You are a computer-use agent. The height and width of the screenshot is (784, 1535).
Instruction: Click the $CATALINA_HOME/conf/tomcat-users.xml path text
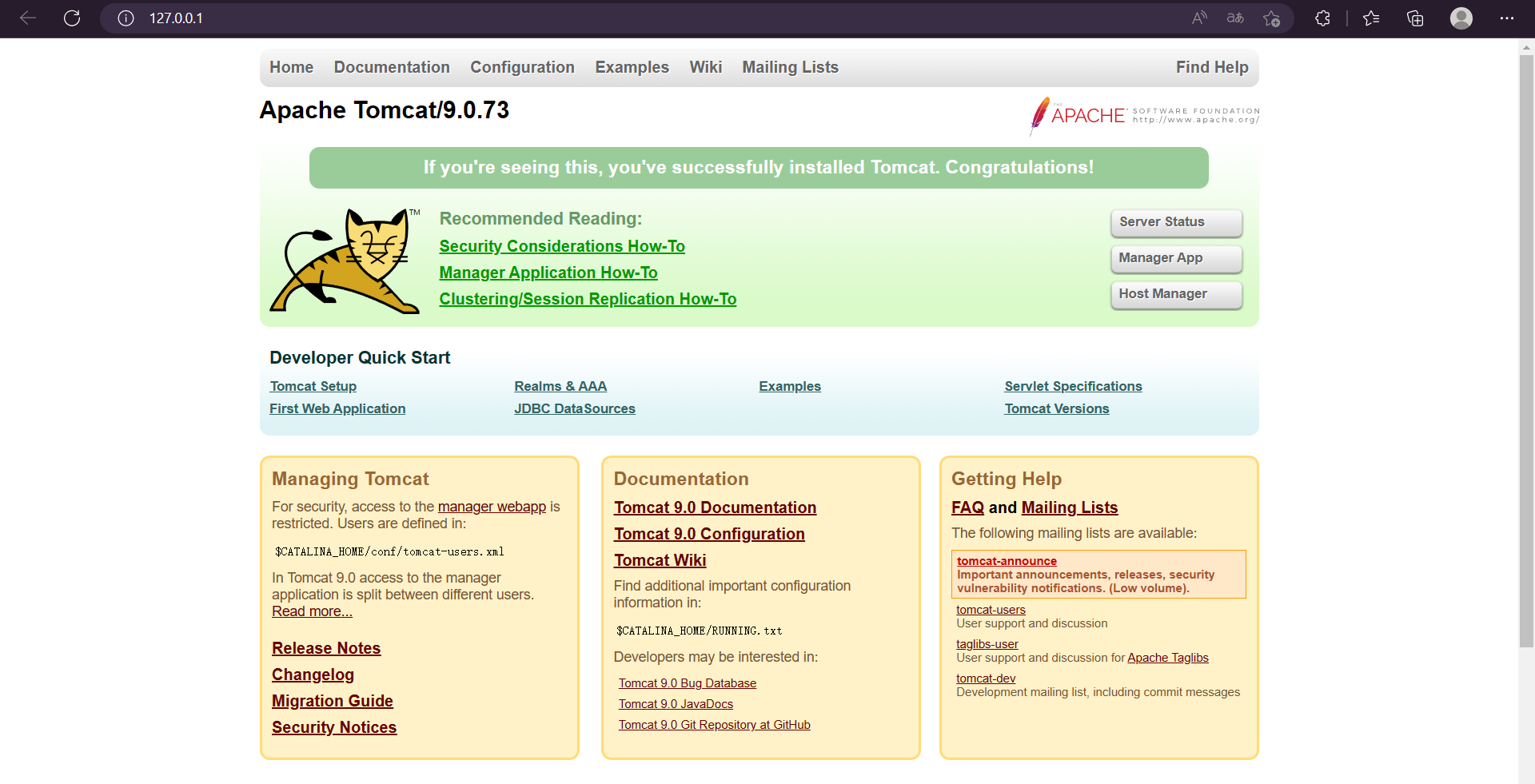click(389, 551)
